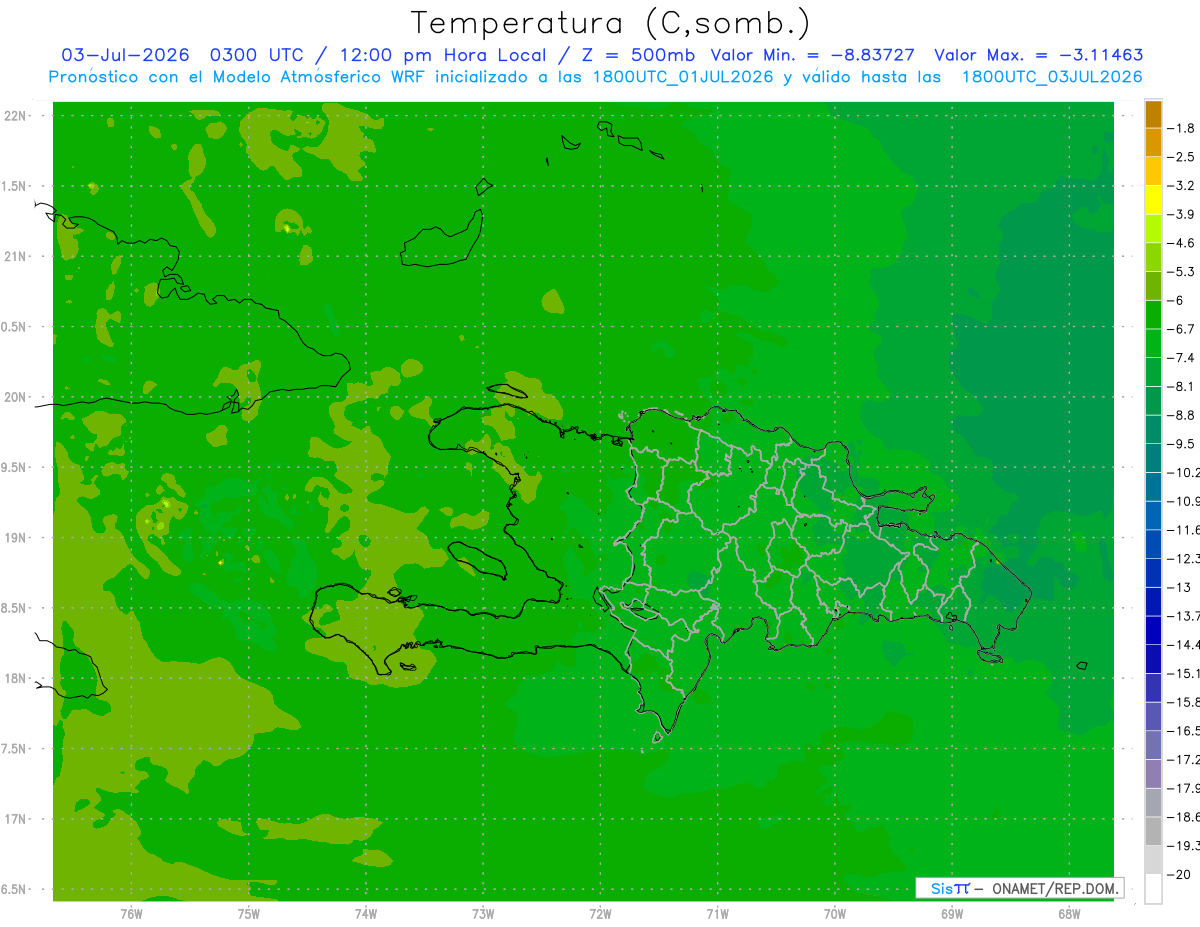Click the '-2.5' colorbar value
The image size is (1200, 927).
coord(1181,157)
